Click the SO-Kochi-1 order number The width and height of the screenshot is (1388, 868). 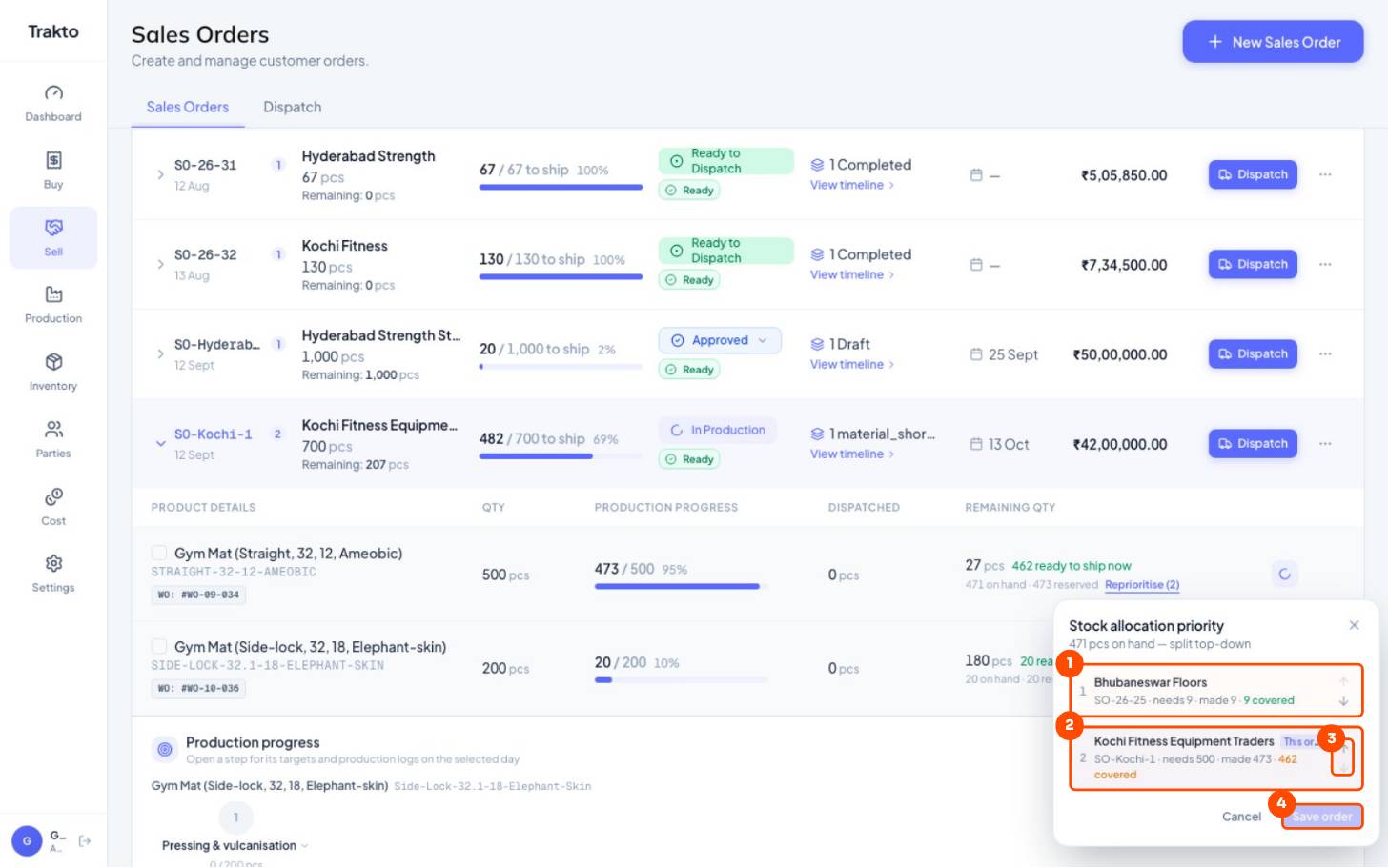tap(214, 434)
